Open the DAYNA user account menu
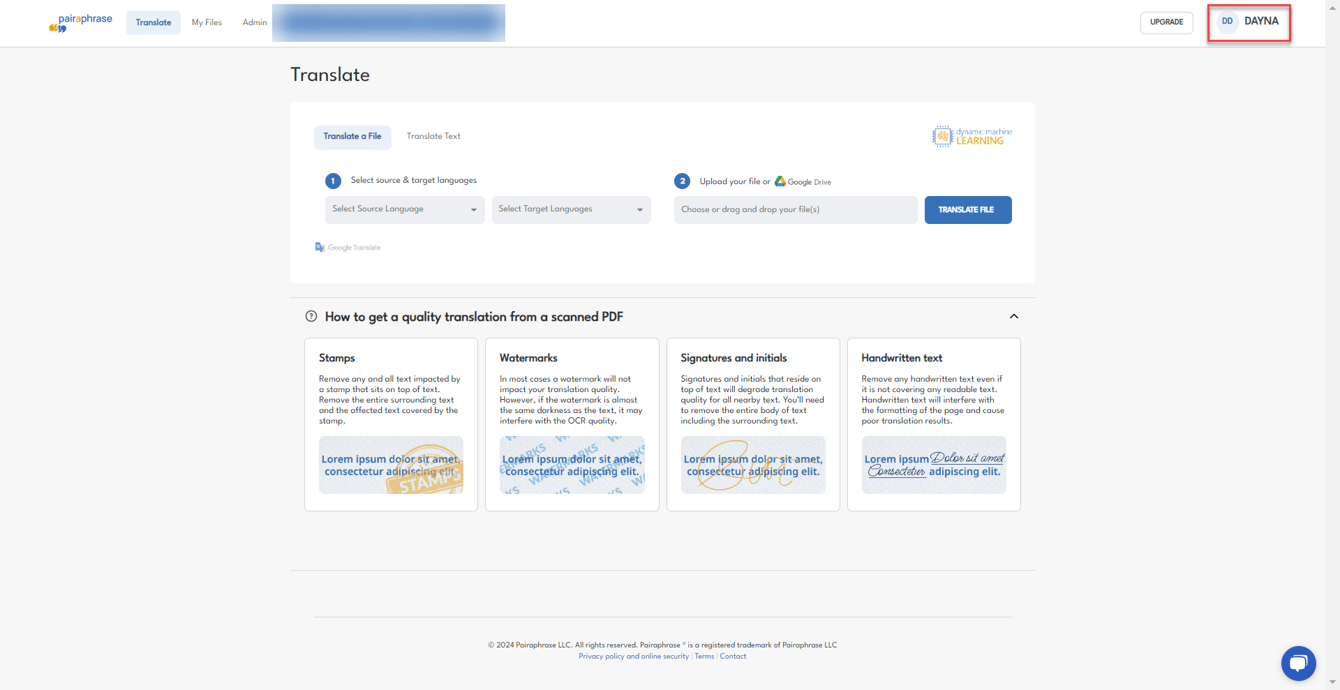 (x=1249, y=21)
